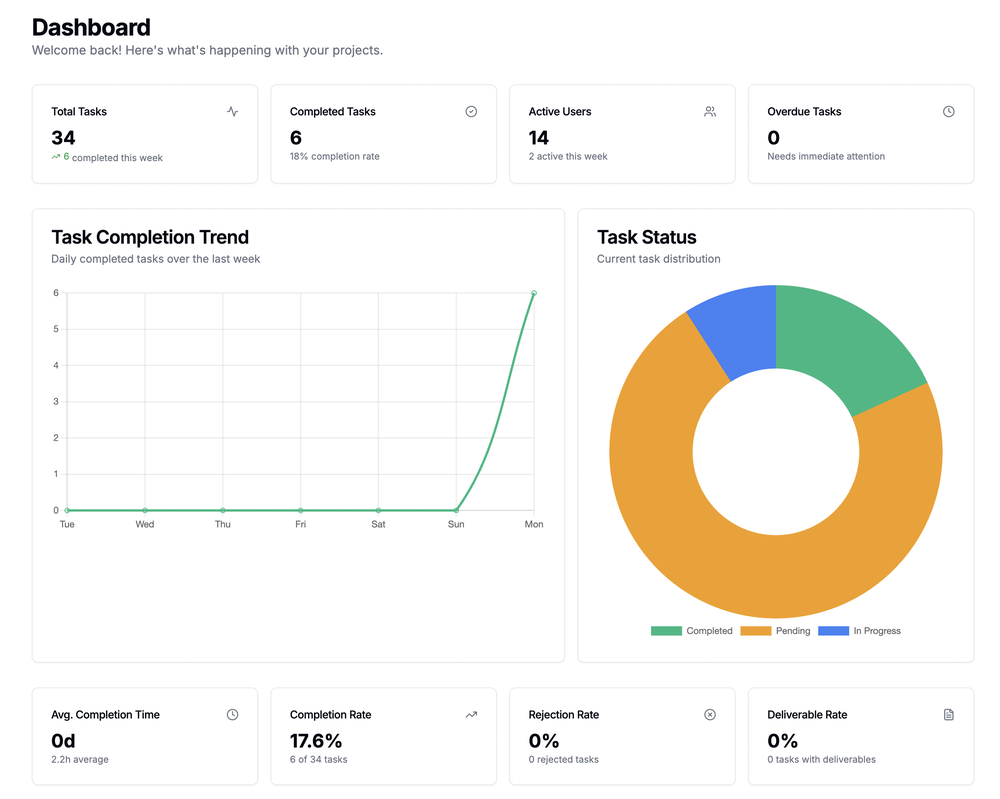
Task: Click the '0%' value in Rejection Rate
Action: point(544,741)
